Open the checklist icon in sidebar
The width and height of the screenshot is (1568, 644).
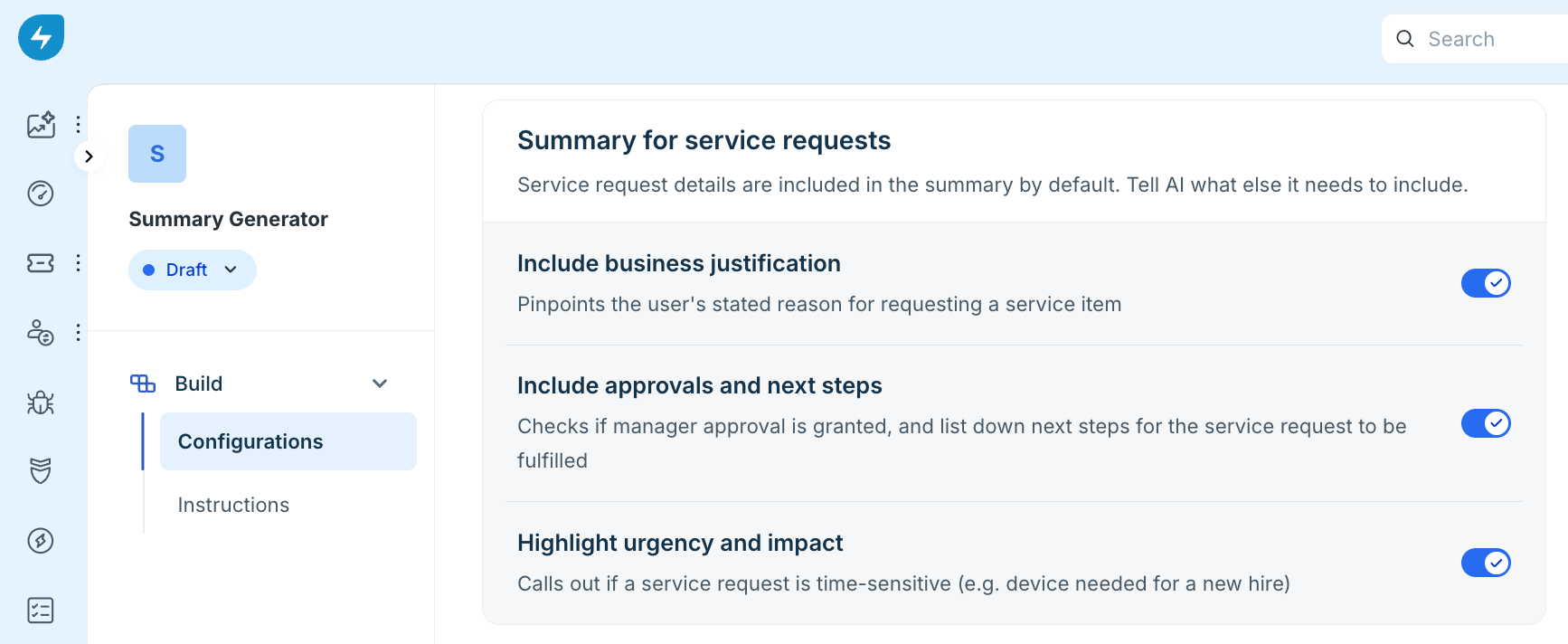tap(41, 611)
